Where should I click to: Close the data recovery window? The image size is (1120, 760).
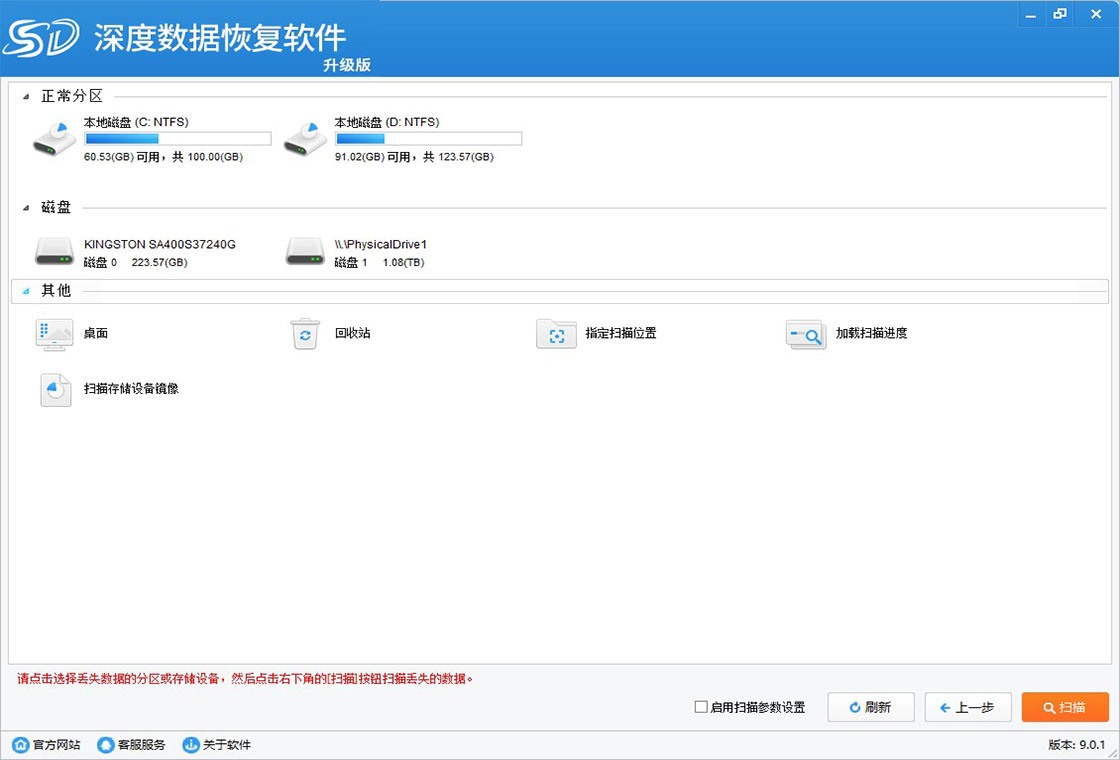point(1096,14)
